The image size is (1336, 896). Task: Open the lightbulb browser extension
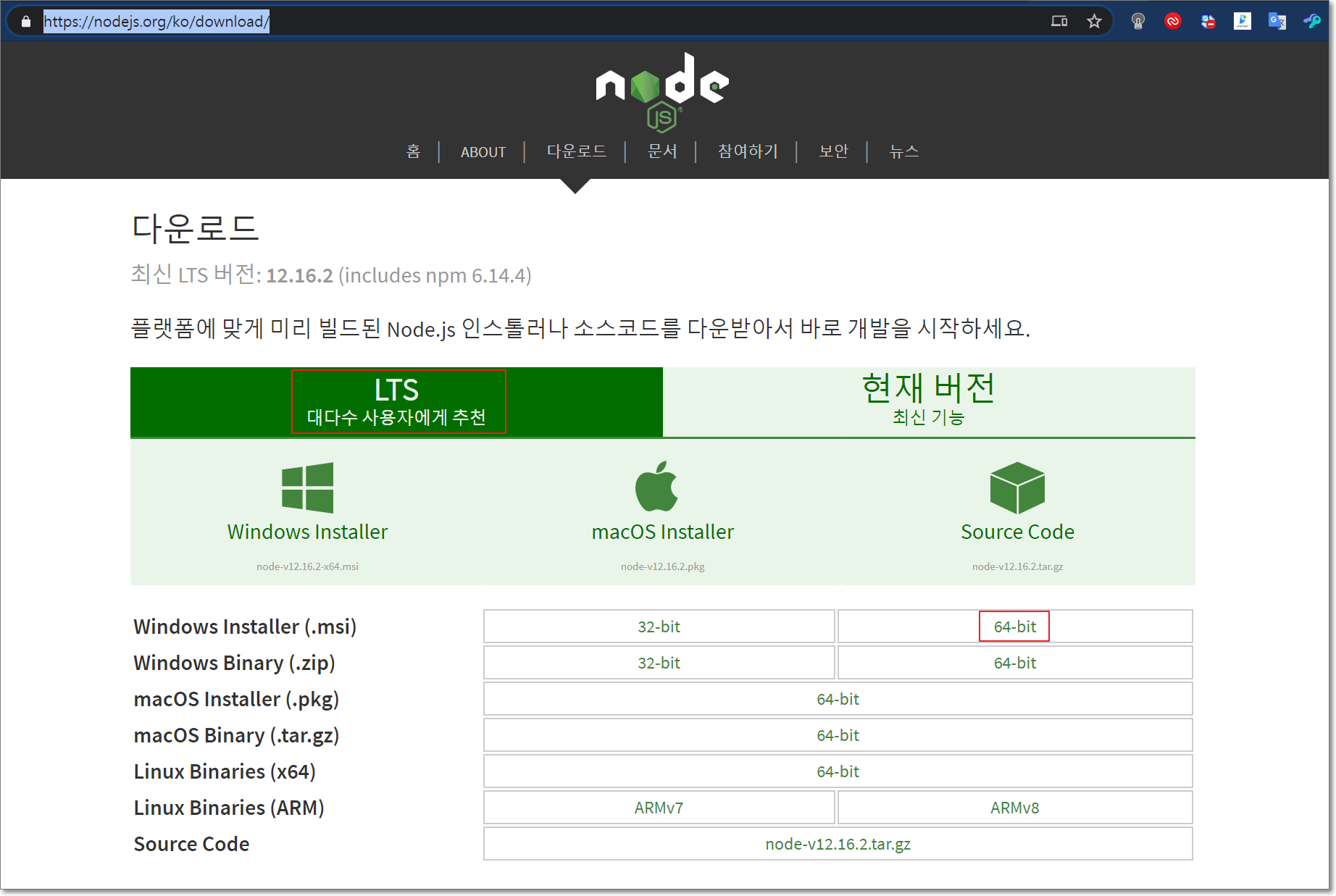pyautogui.click(x=1138, y=22)
